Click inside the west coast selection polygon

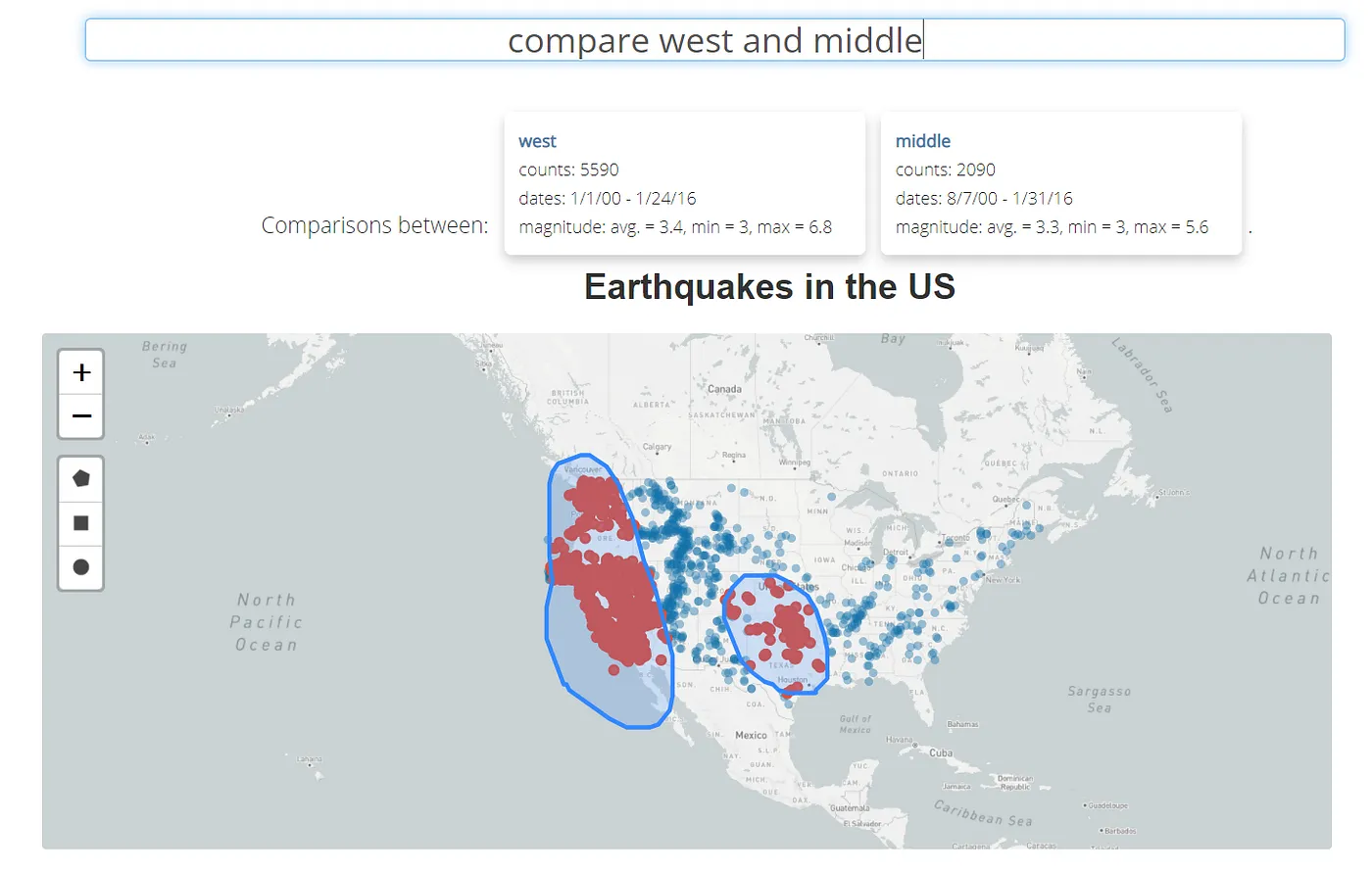coord(588,666)
